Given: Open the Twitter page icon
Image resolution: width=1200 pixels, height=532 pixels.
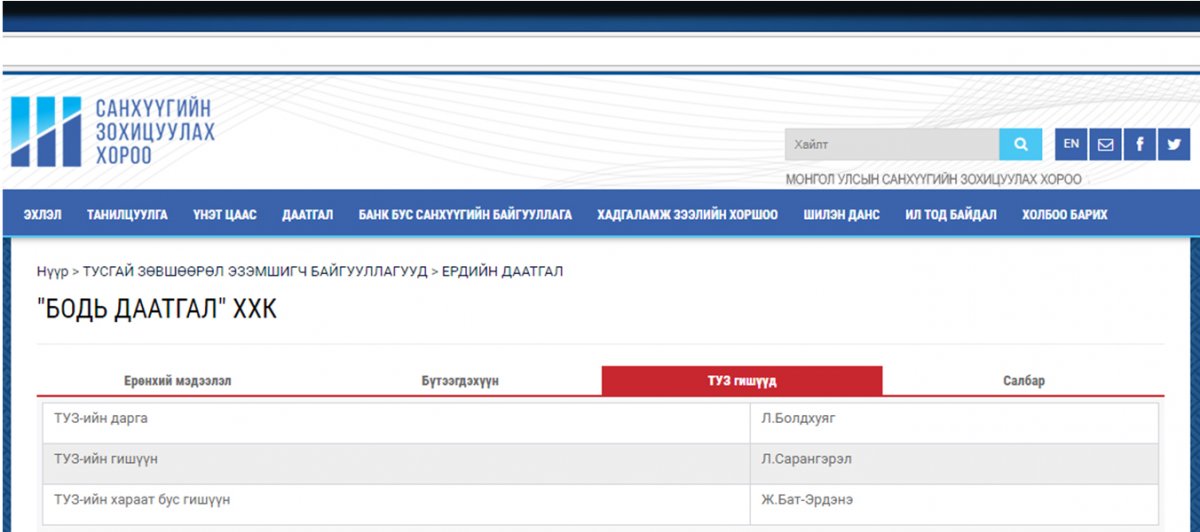Looking at the screenshot, I should click(x=1173, y=144).
